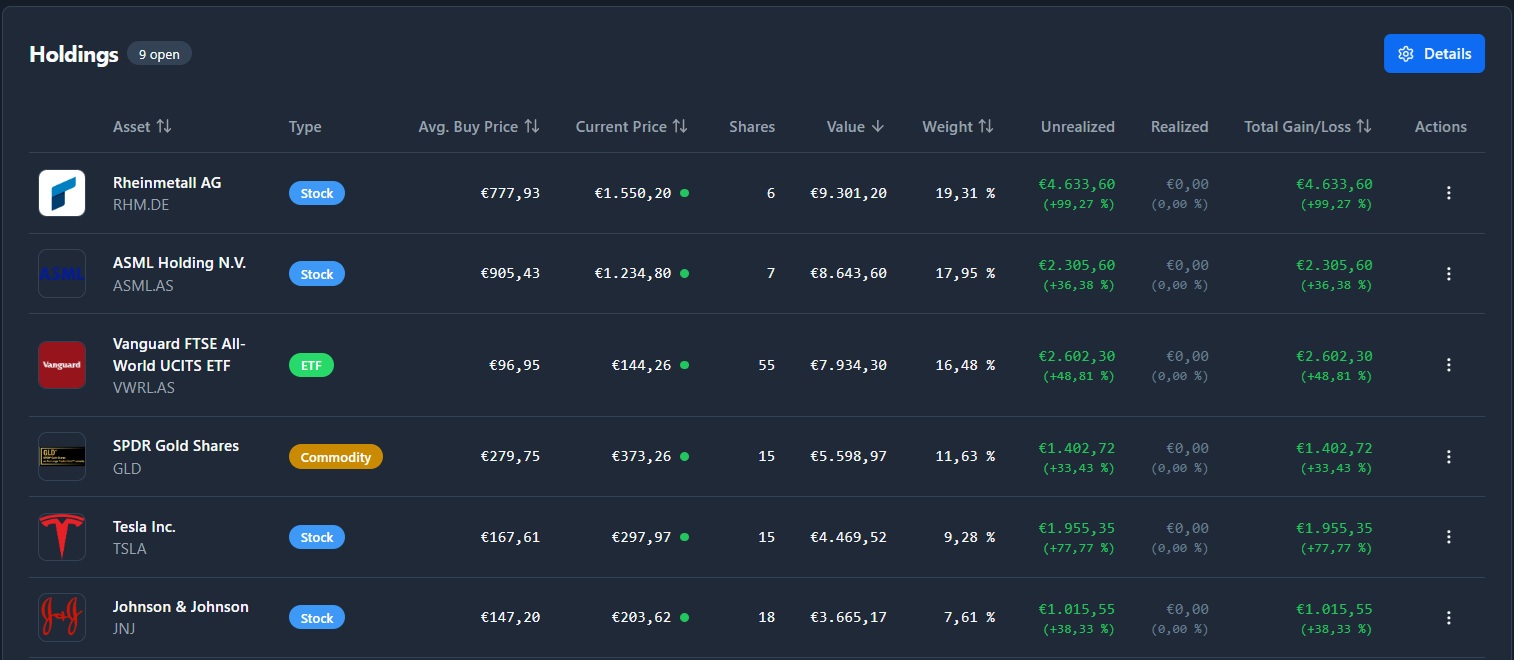
Task: Select the ASML Holding N.V. asset name
Action: [x=180, y=263]
